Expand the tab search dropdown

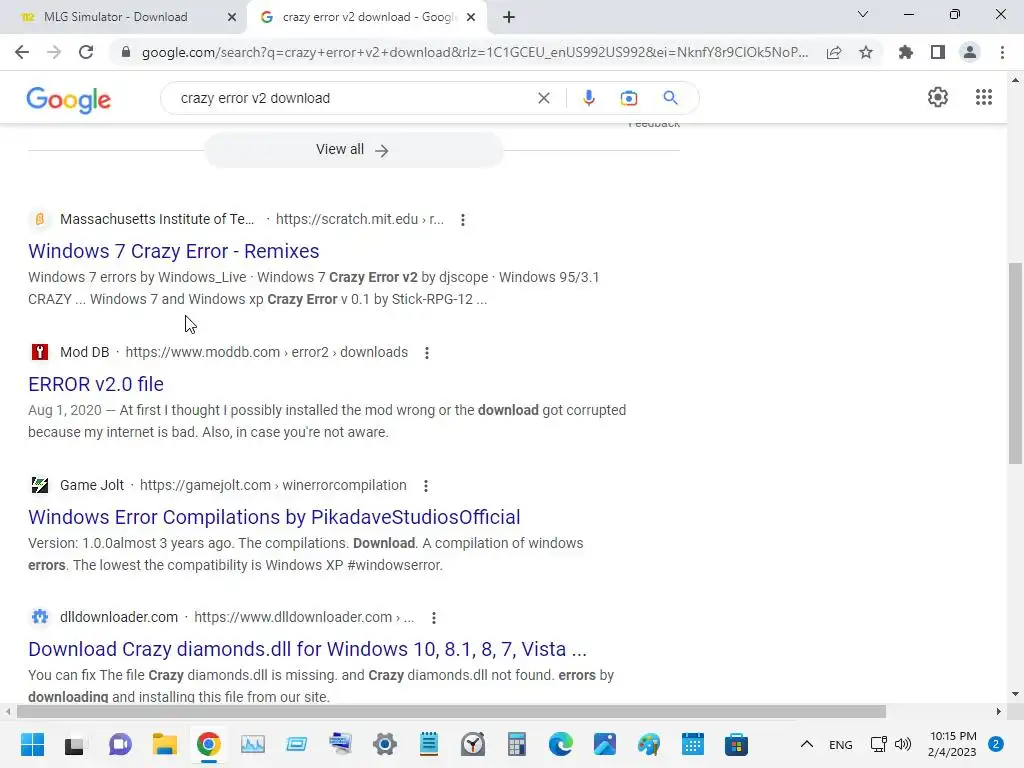pyautogui.click(x=863, y=14)
